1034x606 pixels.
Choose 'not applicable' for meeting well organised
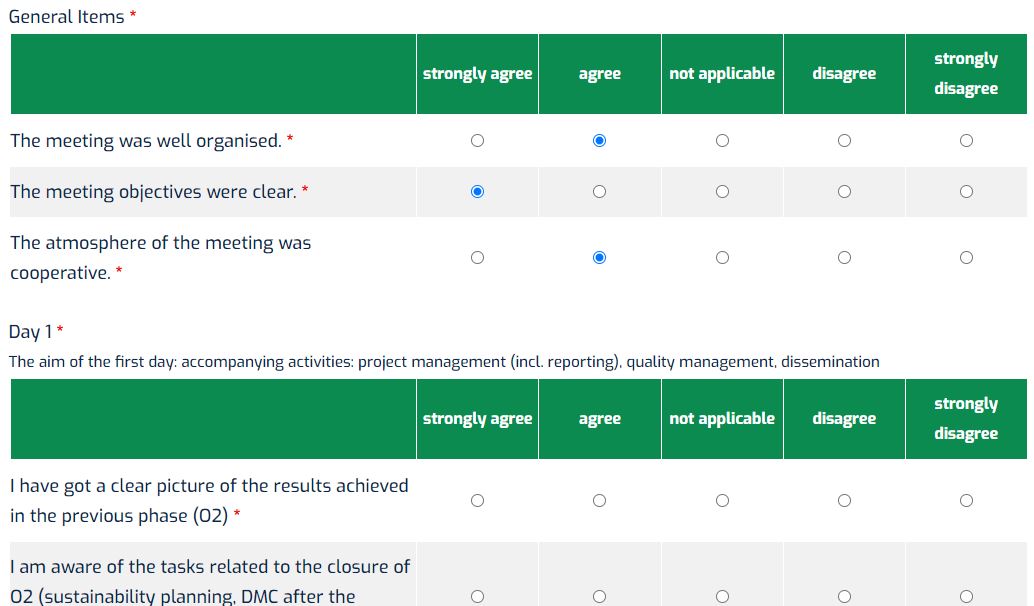point(722,141)
